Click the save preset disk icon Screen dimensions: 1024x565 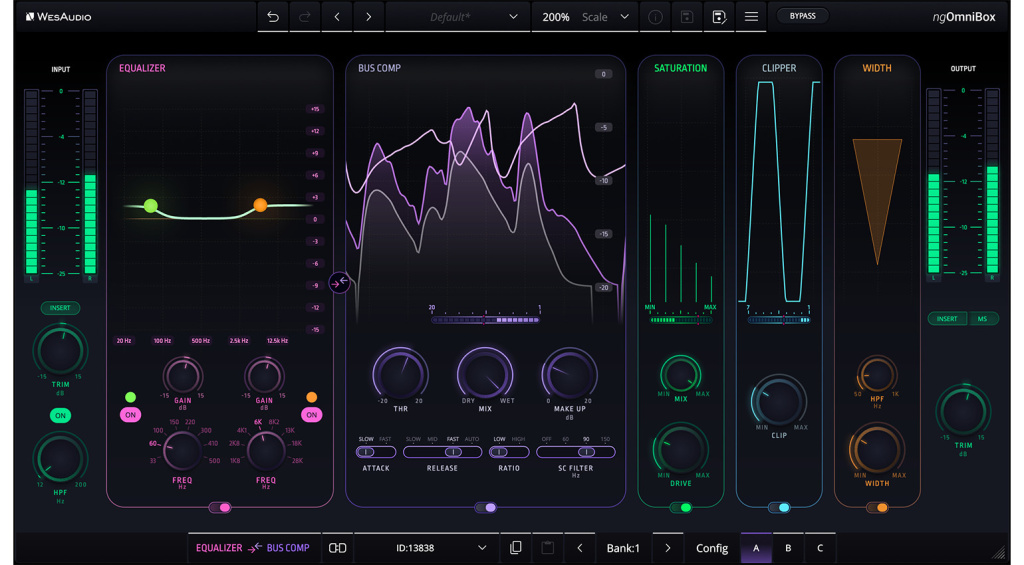click(x=686, y=17)
